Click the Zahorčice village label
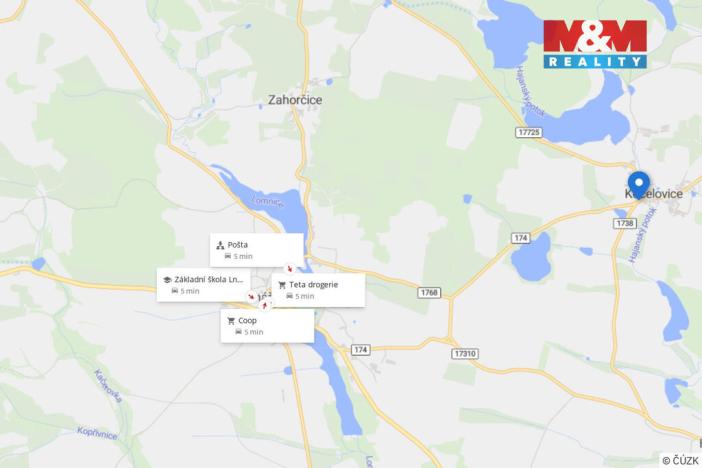 295,100
